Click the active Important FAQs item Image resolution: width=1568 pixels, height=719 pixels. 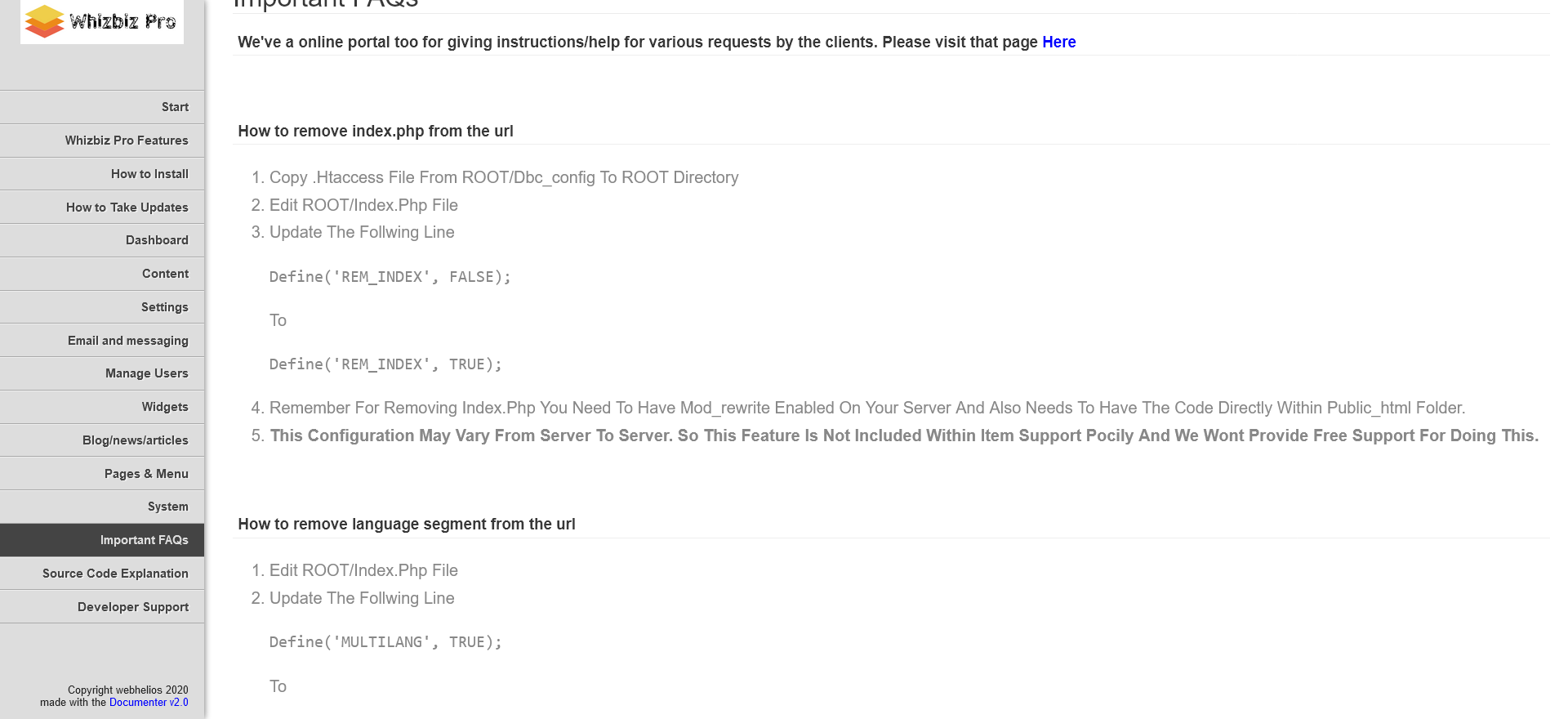pyautogui.click(x=102, y=540)
